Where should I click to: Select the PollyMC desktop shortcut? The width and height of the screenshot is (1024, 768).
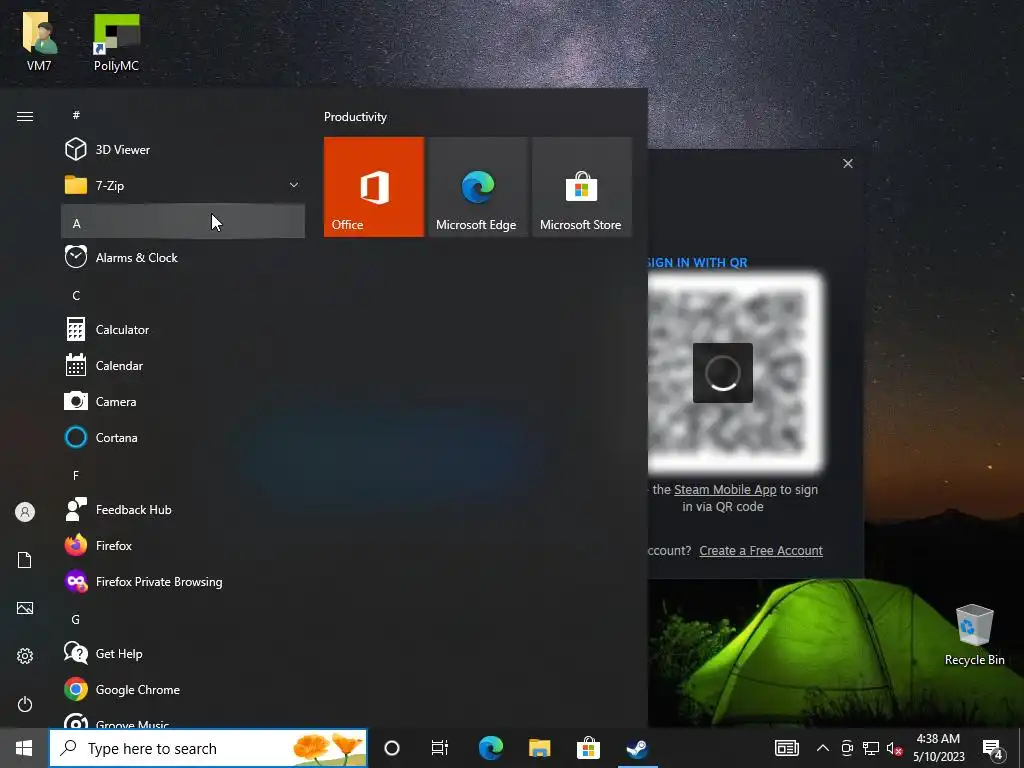point(116,41)
